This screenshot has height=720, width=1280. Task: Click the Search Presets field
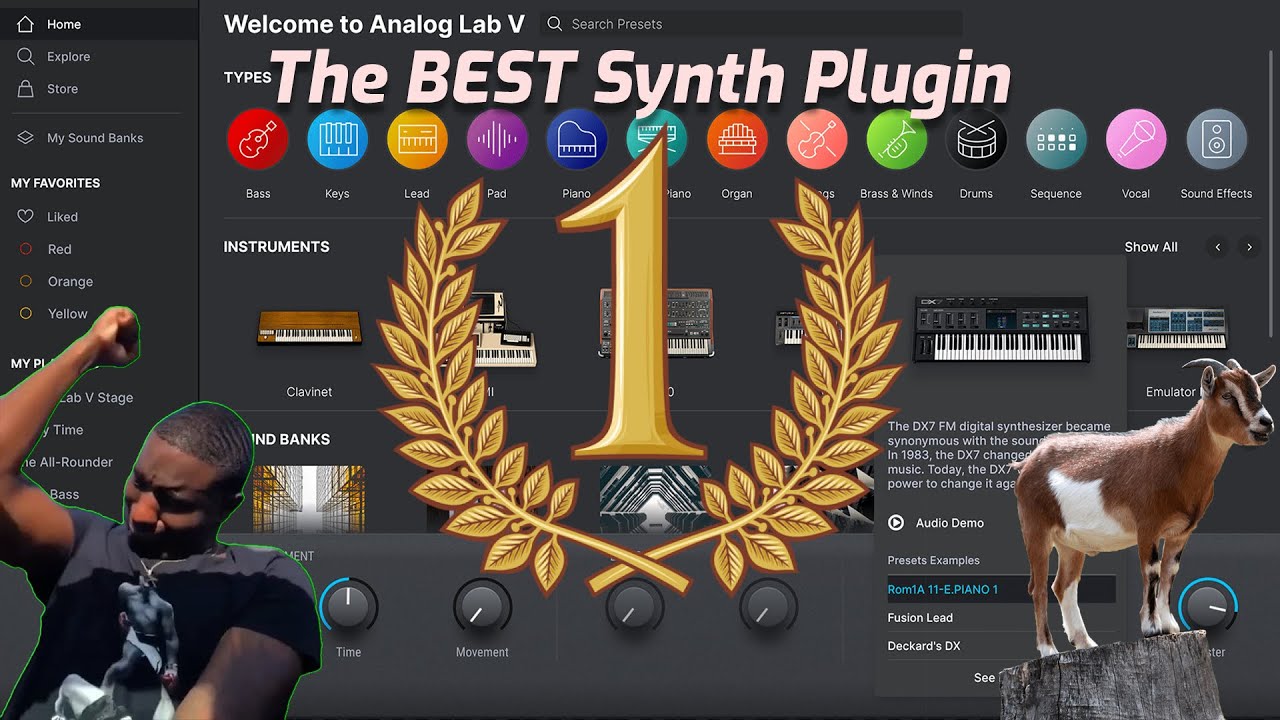click(x=752, y=24)
